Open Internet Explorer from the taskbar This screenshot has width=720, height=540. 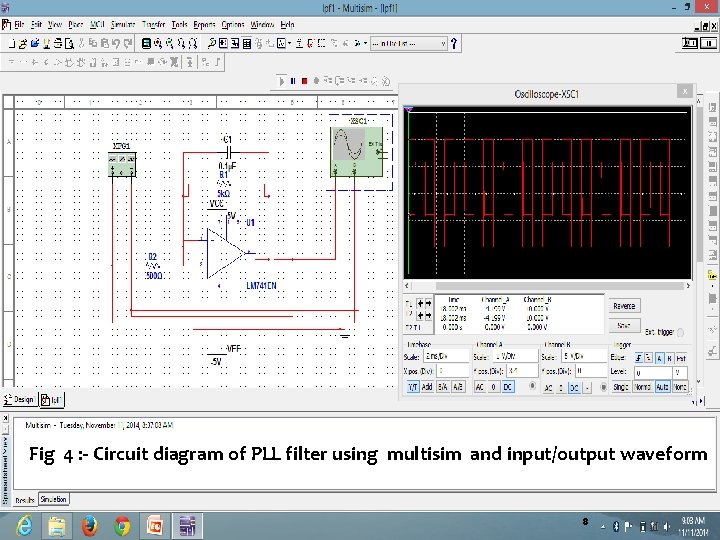pyautogui.click(x=24, y=526)
